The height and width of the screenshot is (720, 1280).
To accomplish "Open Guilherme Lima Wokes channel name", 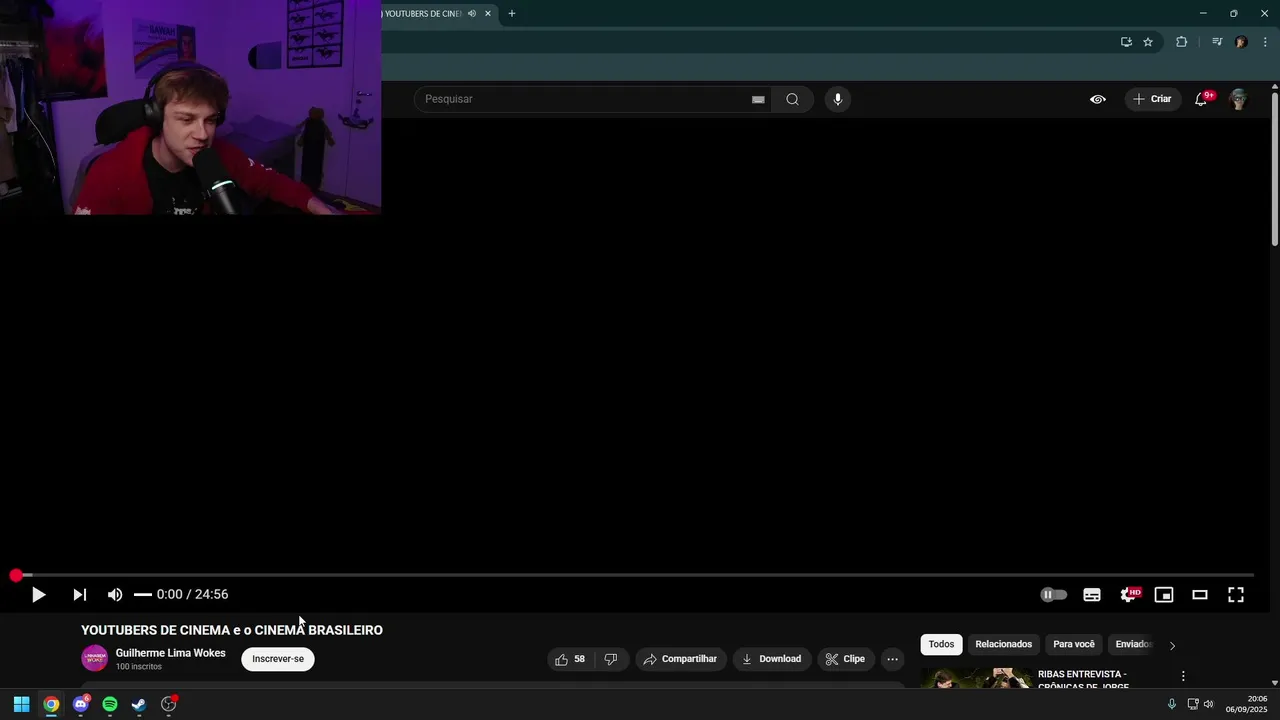I will [171, 653].
